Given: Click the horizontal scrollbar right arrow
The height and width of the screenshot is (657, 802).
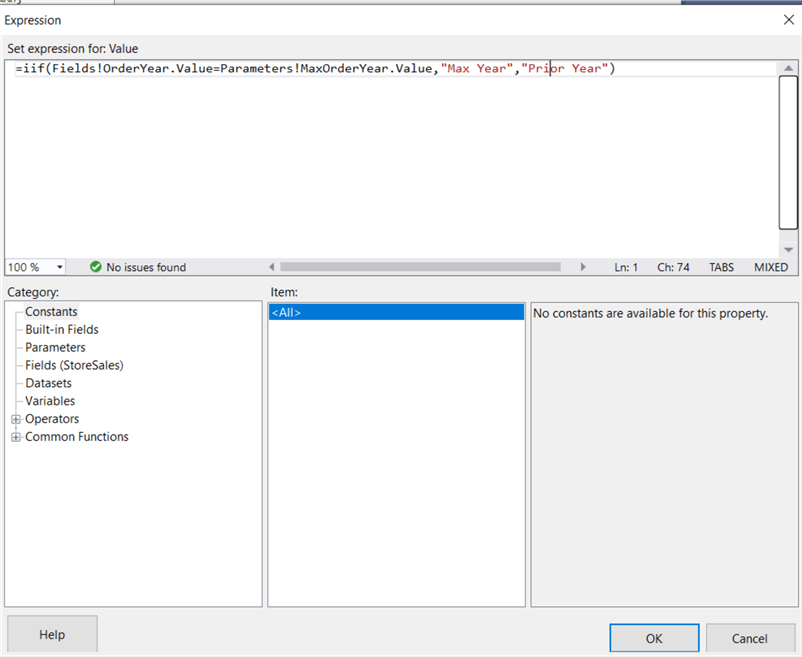Looking at the screenshot, I should coord(583,267).
